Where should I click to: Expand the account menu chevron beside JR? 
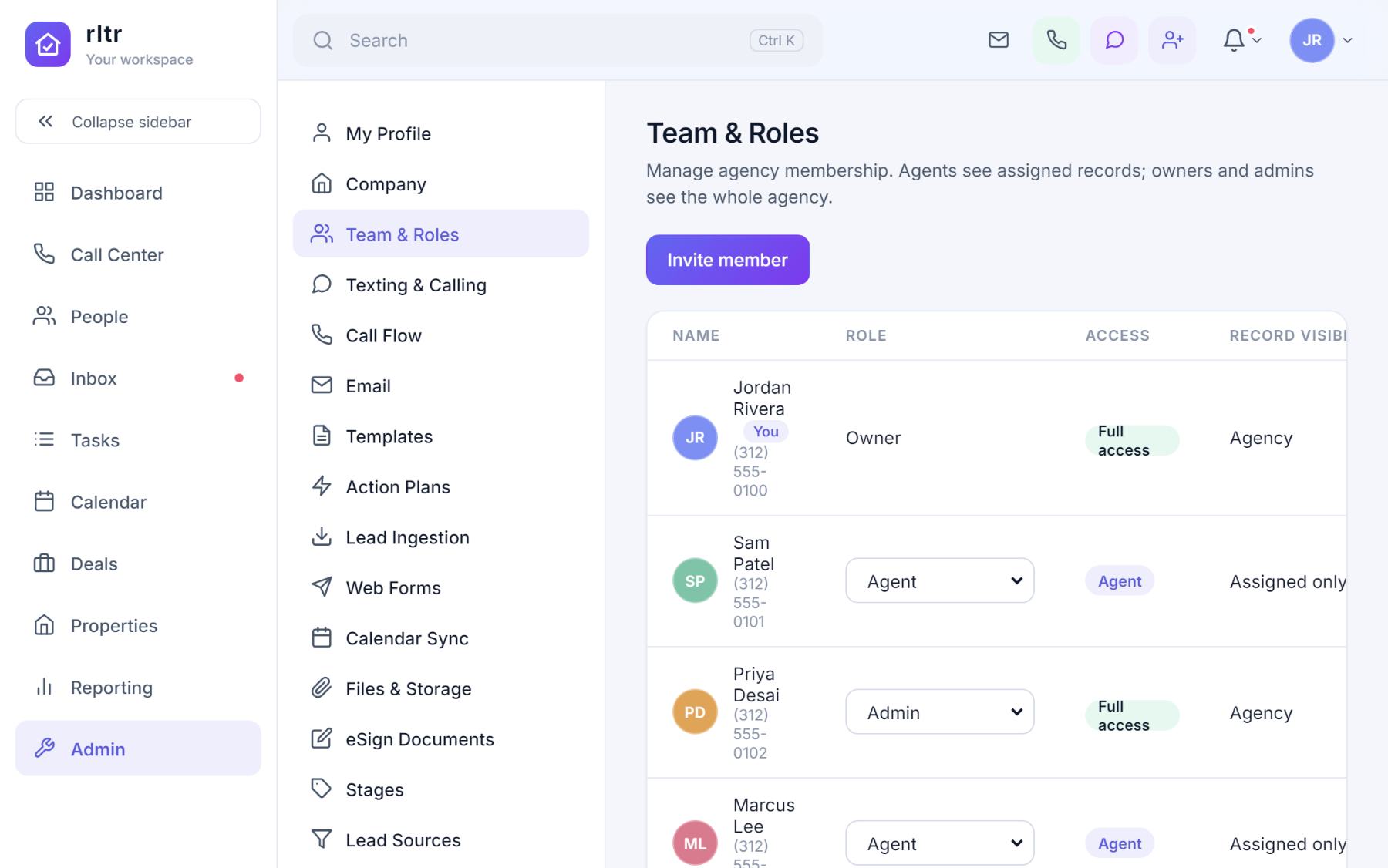coord(1348,41)
